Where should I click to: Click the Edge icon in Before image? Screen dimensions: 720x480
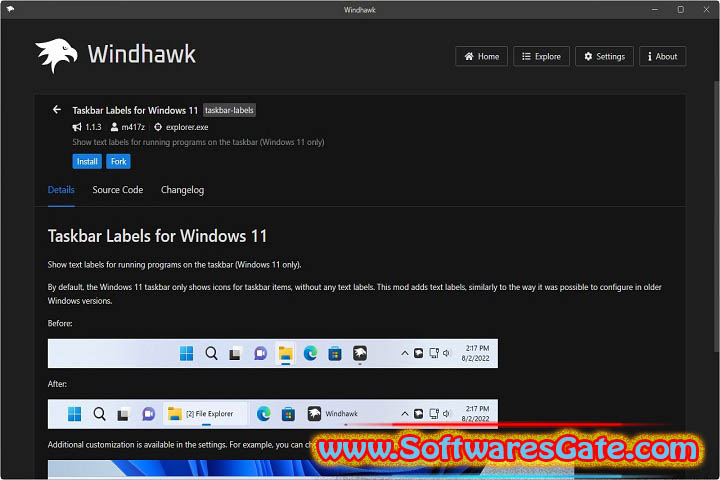(310, 353)
